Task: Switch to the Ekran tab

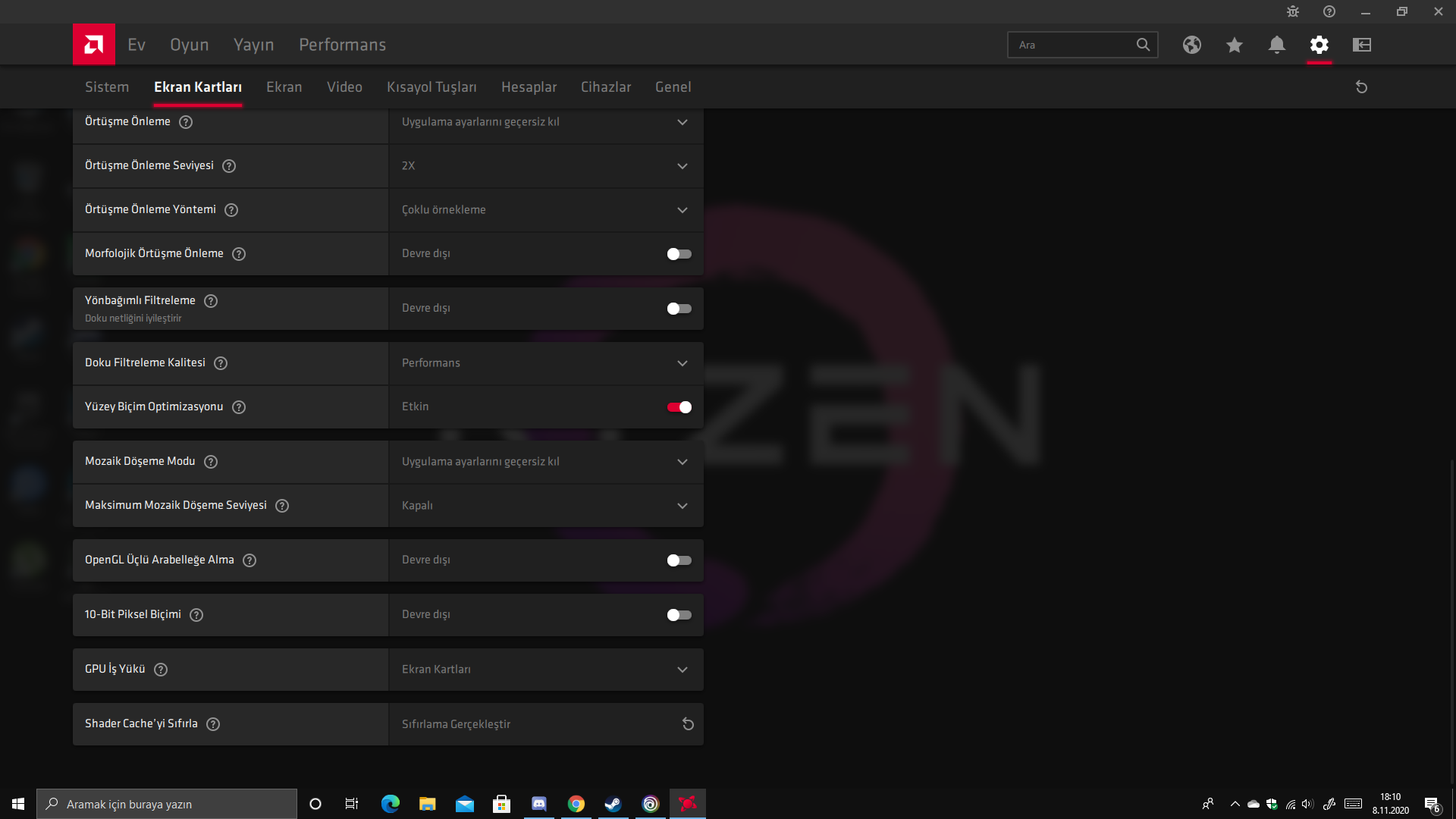Action: (x=284, y=87)
